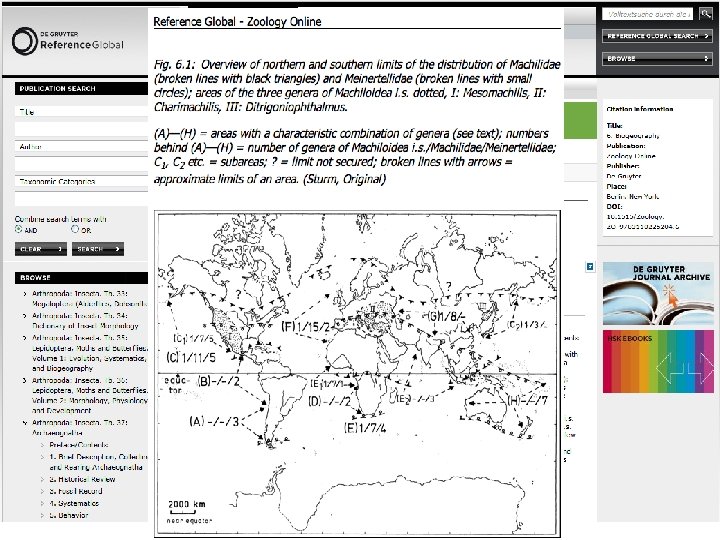Click the Author input field

(x=81, y=164)
